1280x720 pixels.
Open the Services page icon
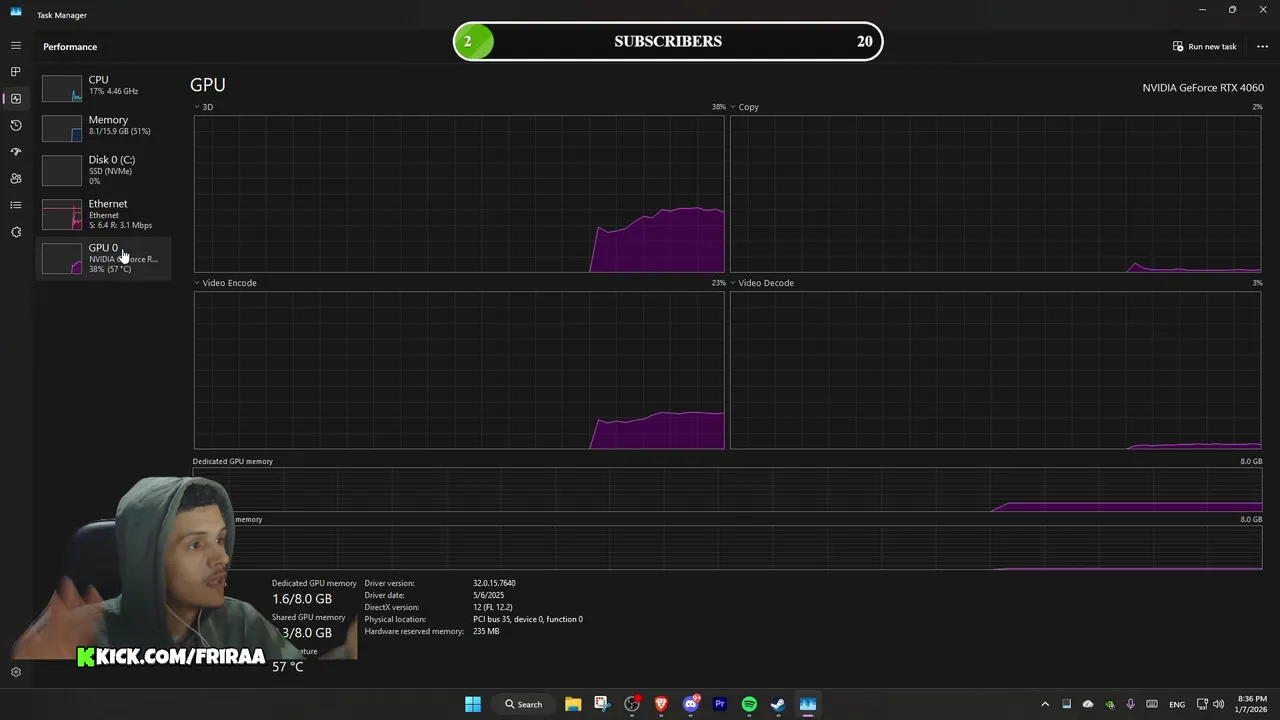point(16,232)
